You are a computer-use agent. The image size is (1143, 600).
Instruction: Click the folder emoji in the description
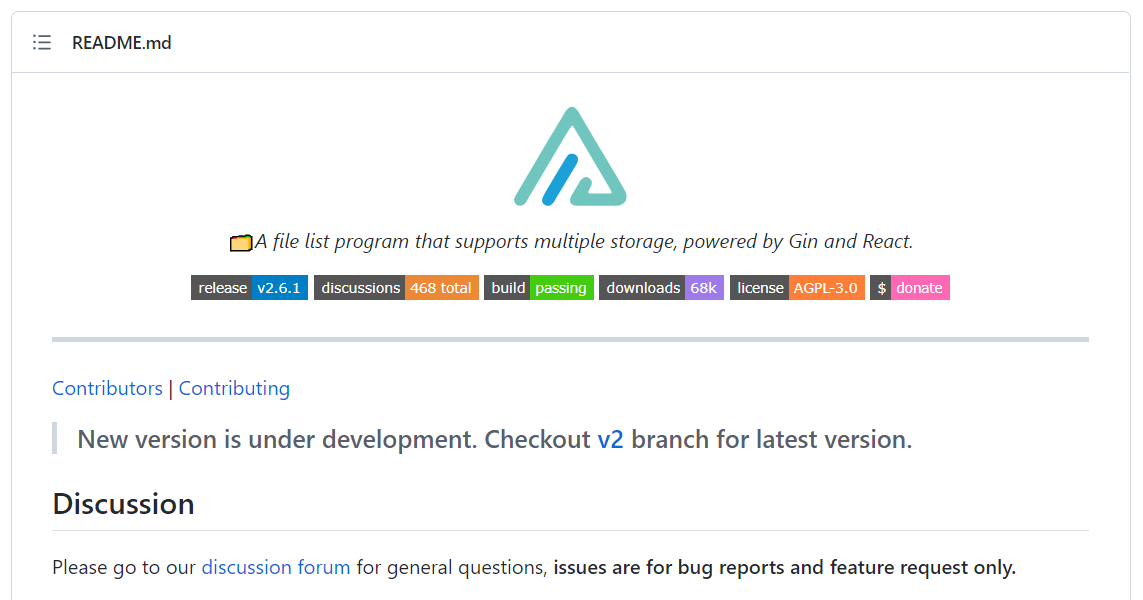click(240, 241)
